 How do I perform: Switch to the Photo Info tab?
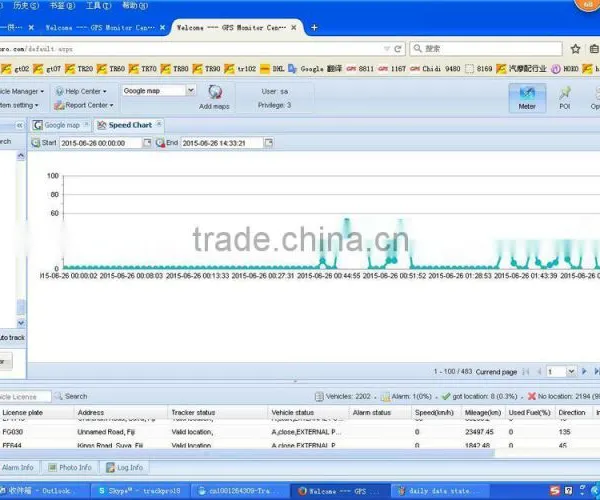click(70, 467)
